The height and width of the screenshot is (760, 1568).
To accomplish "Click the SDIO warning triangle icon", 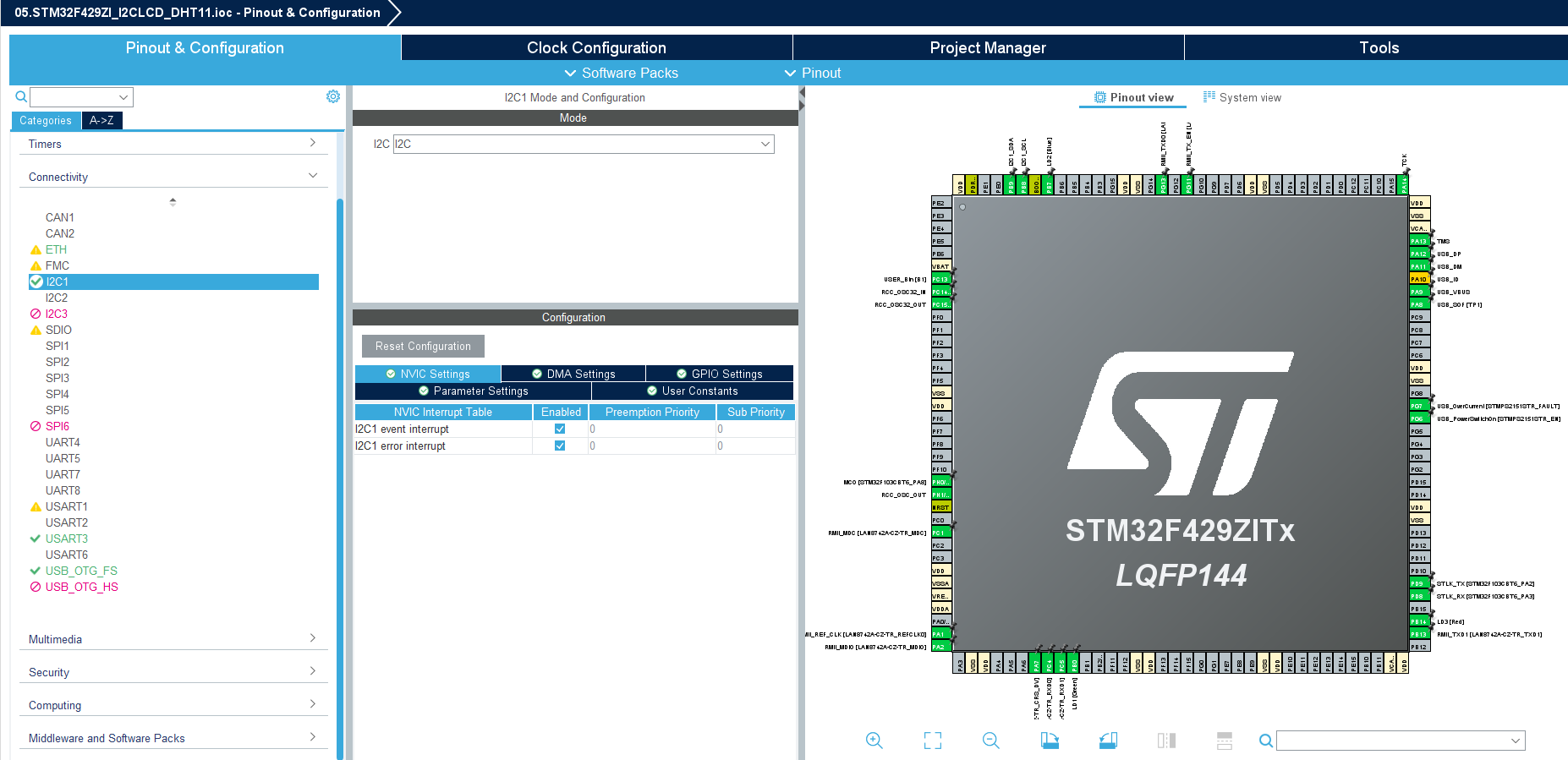I will (x=36, y=331).
